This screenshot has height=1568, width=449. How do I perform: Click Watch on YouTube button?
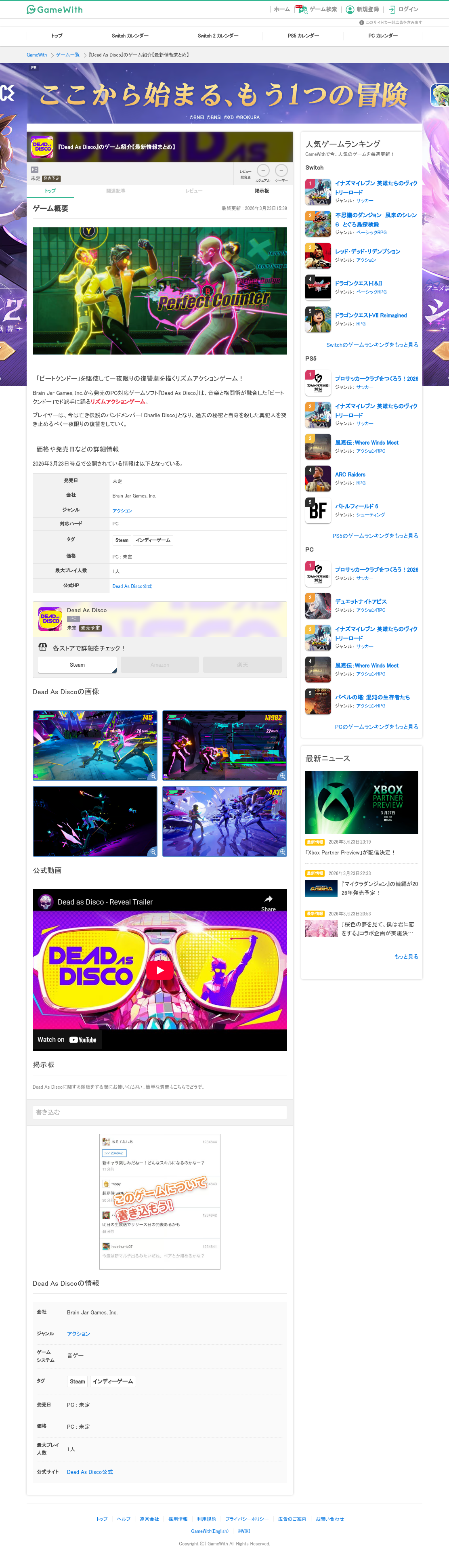67,1040
